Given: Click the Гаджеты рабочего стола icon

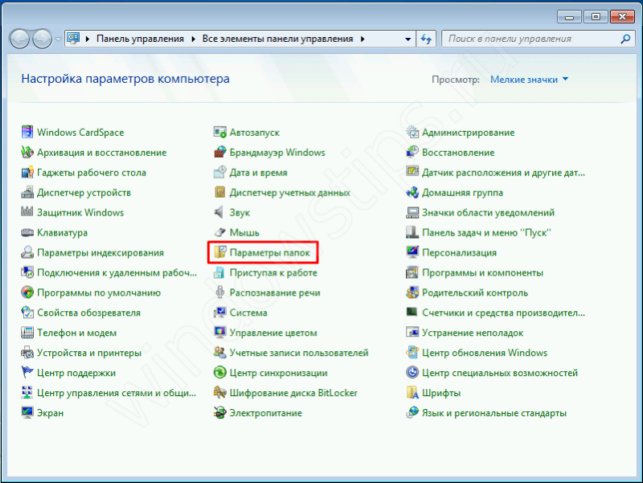Looking at the screenshot, I should tap(27, 172).
